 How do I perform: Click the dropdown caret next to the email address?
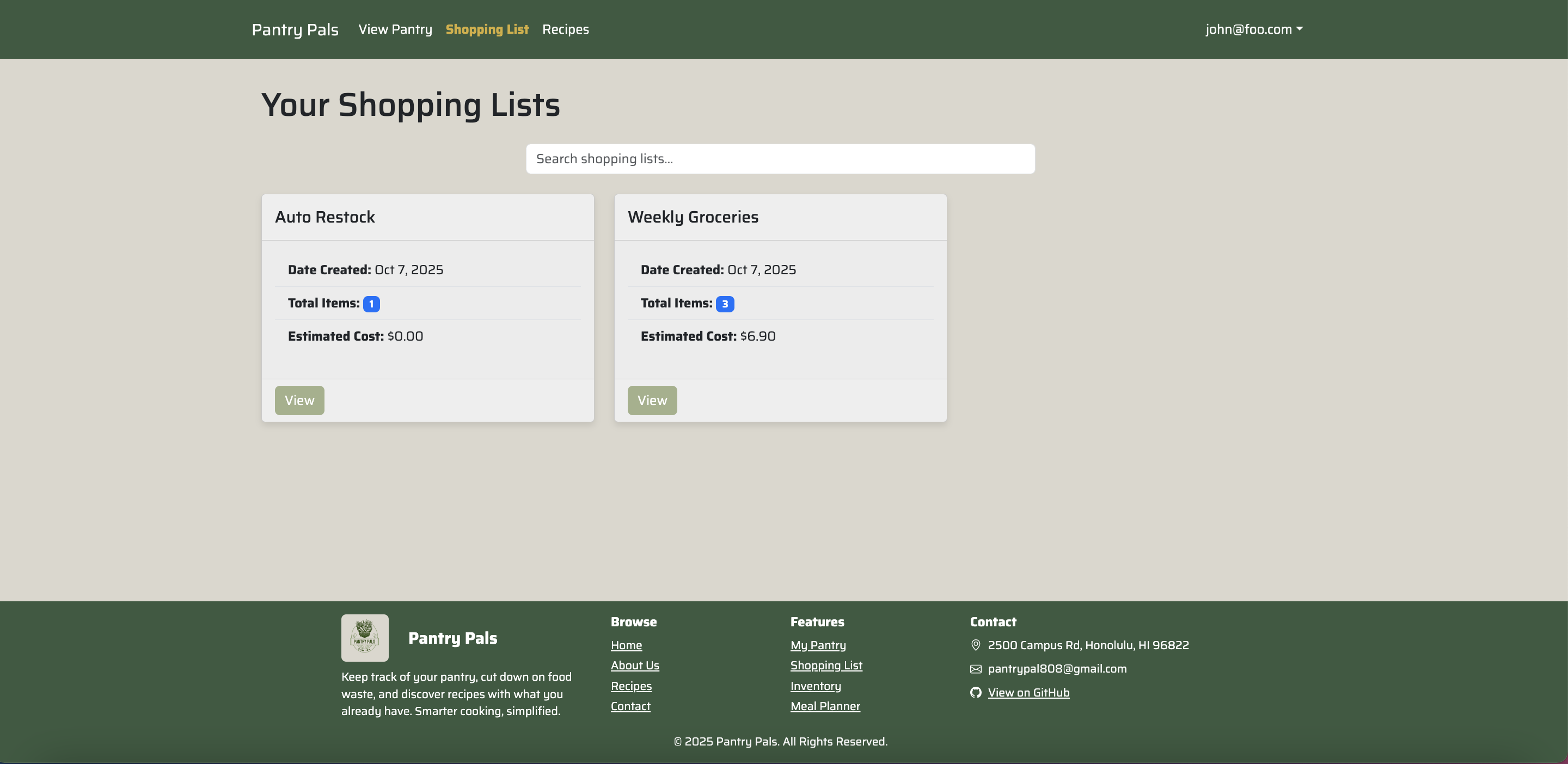[1300, 29]
